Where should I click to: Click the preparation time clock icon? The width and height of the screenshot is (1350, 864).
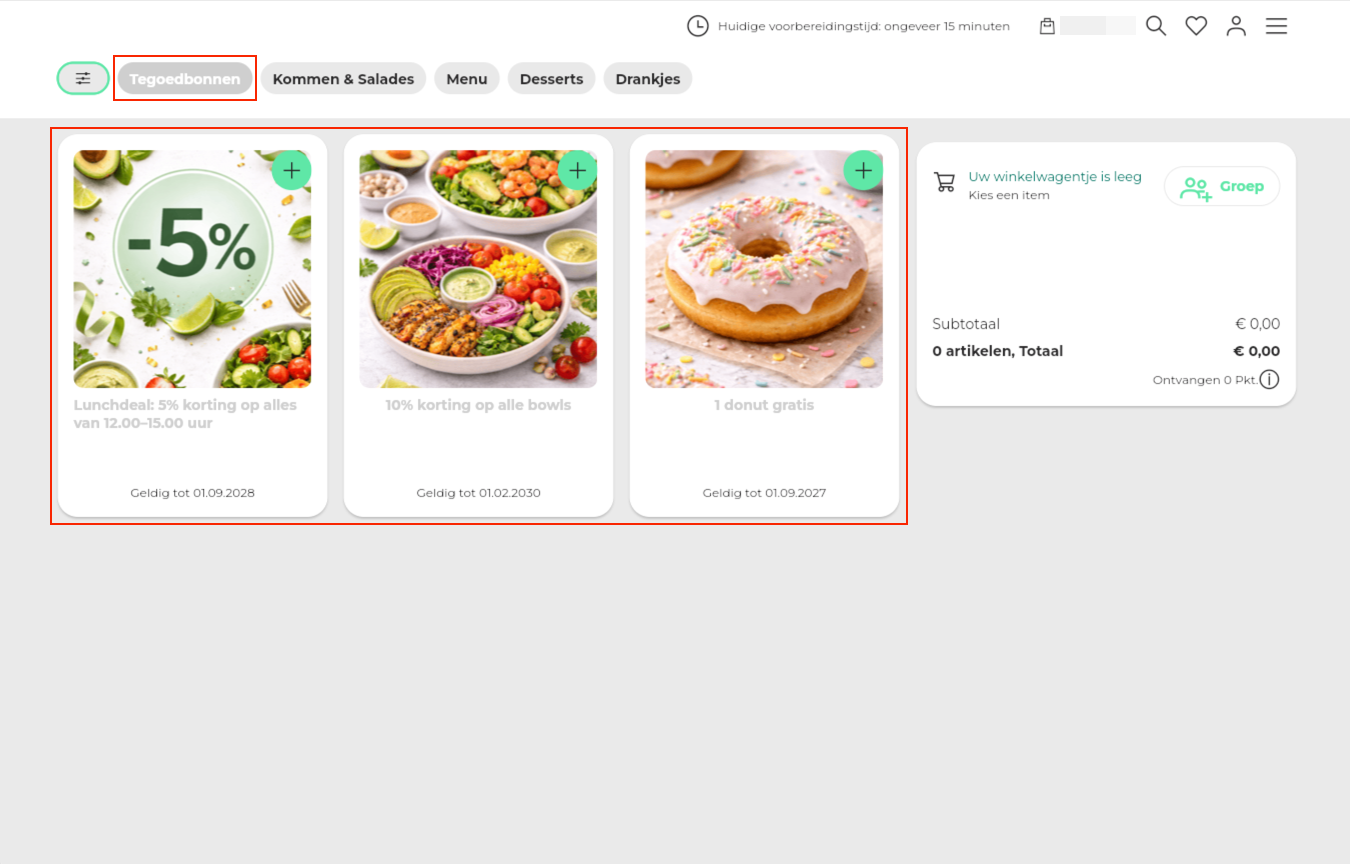[x=697, y=26]
